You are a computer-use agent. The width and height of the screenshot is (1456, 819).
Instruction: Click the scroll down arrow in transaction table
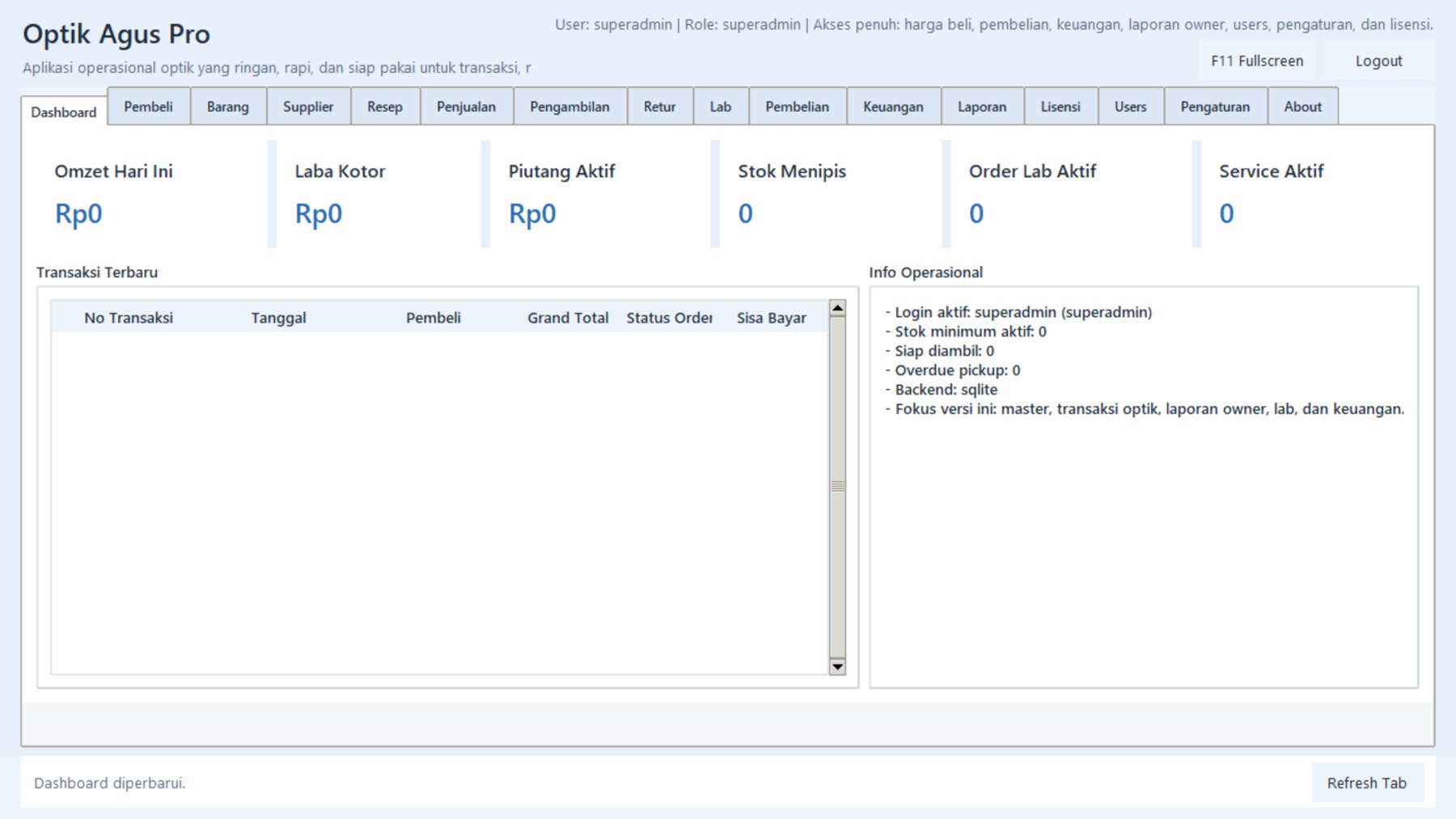838,667
